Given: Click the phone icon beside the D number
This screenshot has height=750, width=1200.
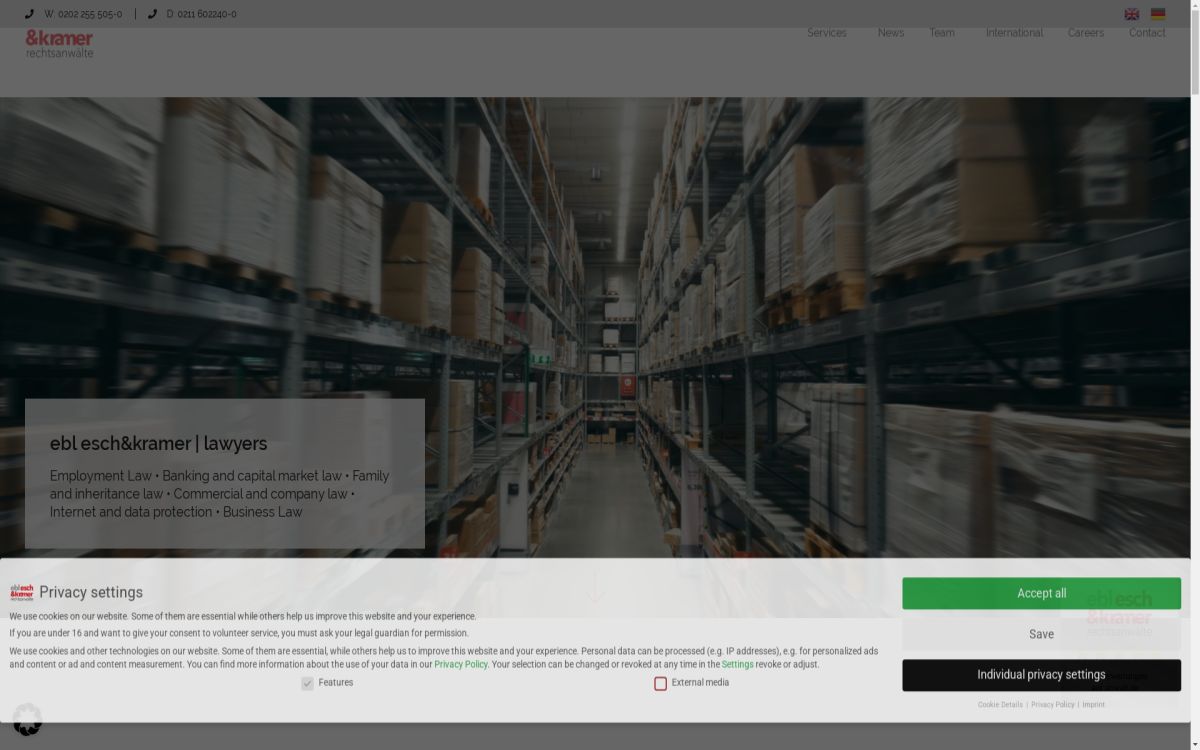Looking at the screenshot, I should (x=152, y=13).
